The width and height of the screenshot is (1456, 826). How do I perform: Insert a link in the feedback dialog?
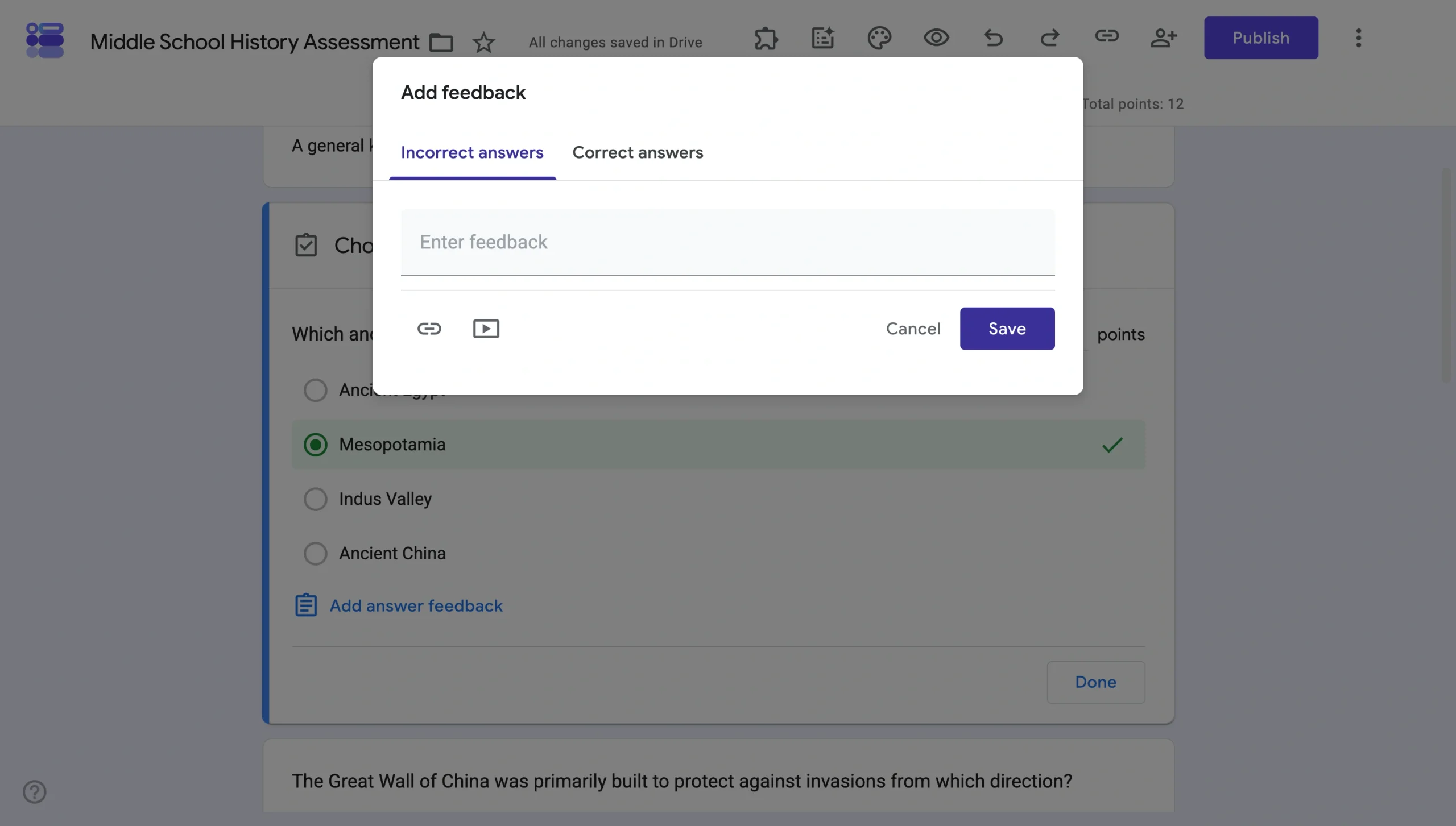(429, 329)
